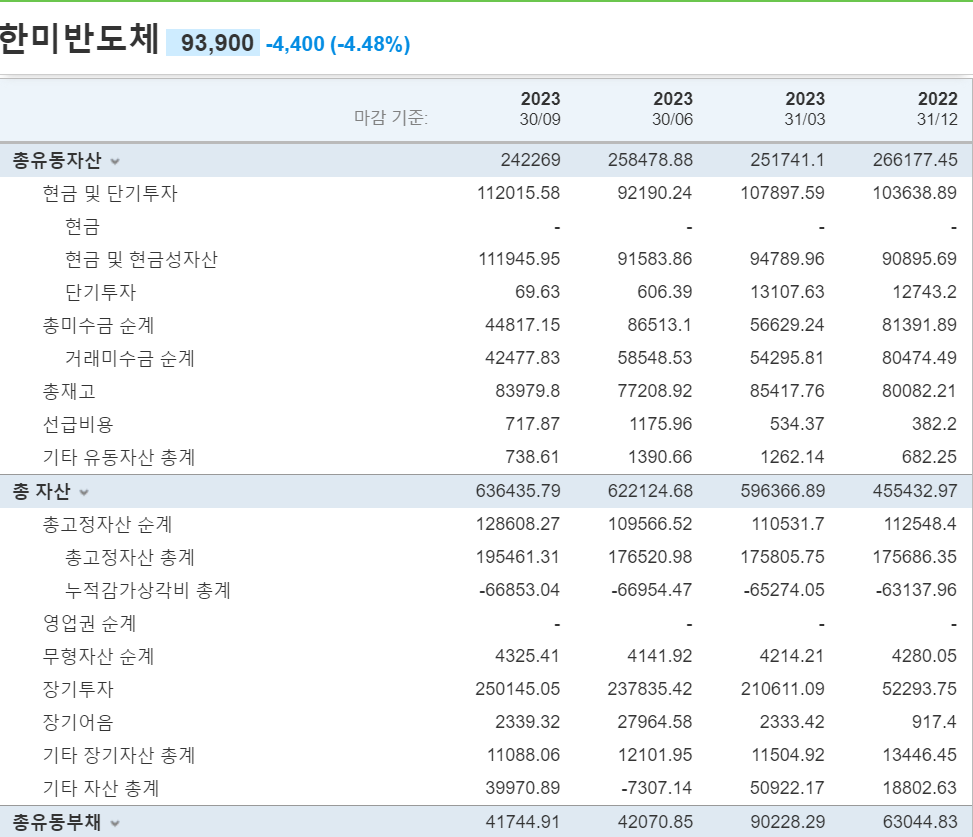Click the 455432.97 total assets value

[x=915, y=491]
